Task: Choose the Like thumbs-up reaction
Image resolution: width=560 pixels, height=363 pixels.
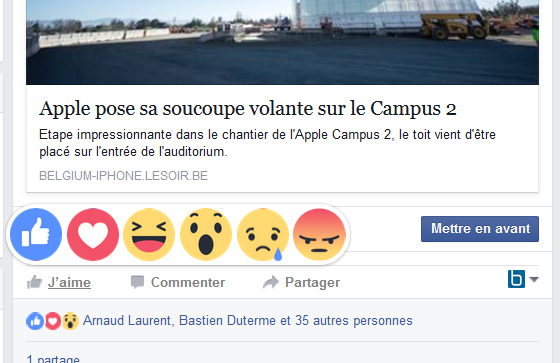Action: [x=36, y=234]
